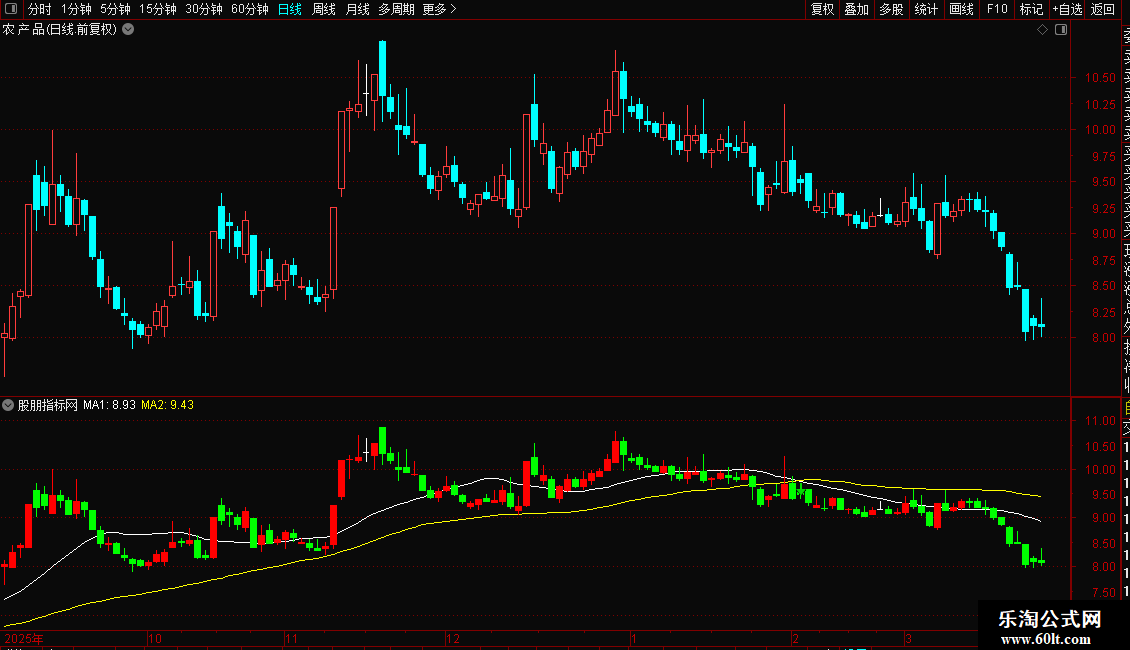
Task: Switch to 分时 time-share chart
Action: pyautogui.click(x=40, y=9)
